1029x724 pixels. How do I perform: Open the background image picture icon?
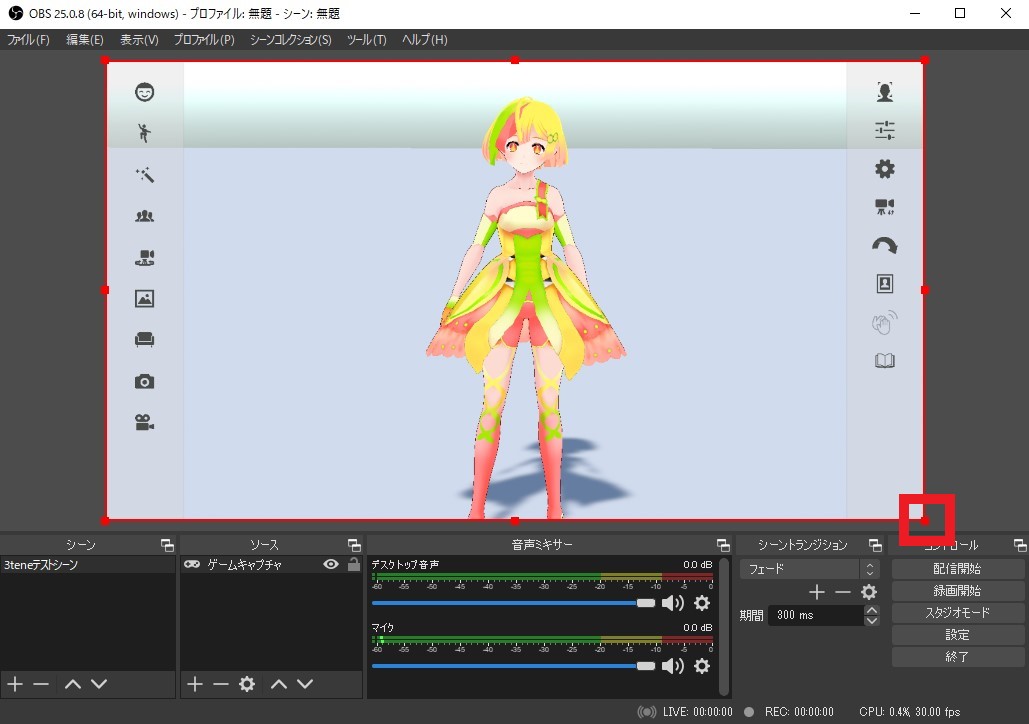pyautogui.click(x=144, y=299)
